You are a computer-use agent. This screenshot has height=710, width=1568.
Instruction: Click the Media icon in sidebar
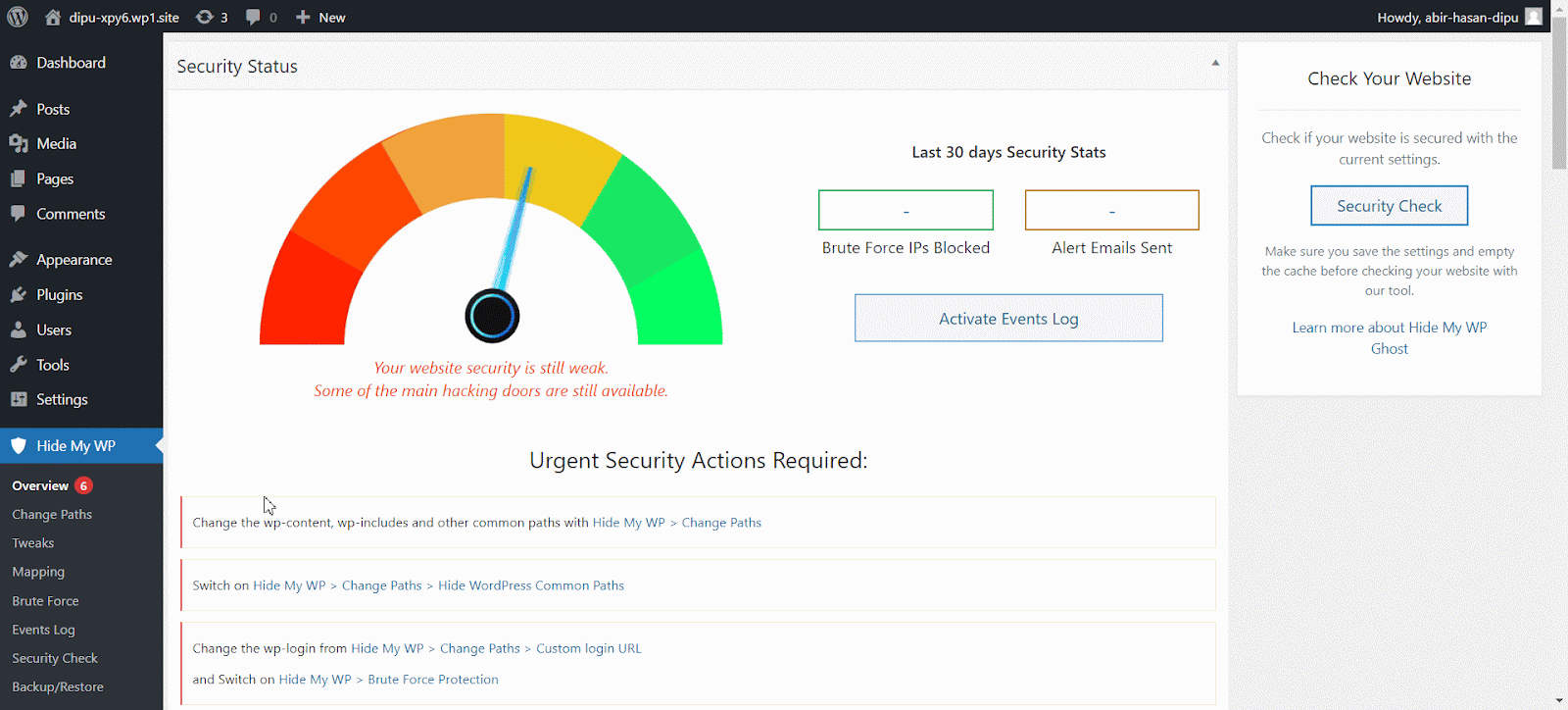coord(19,143)
